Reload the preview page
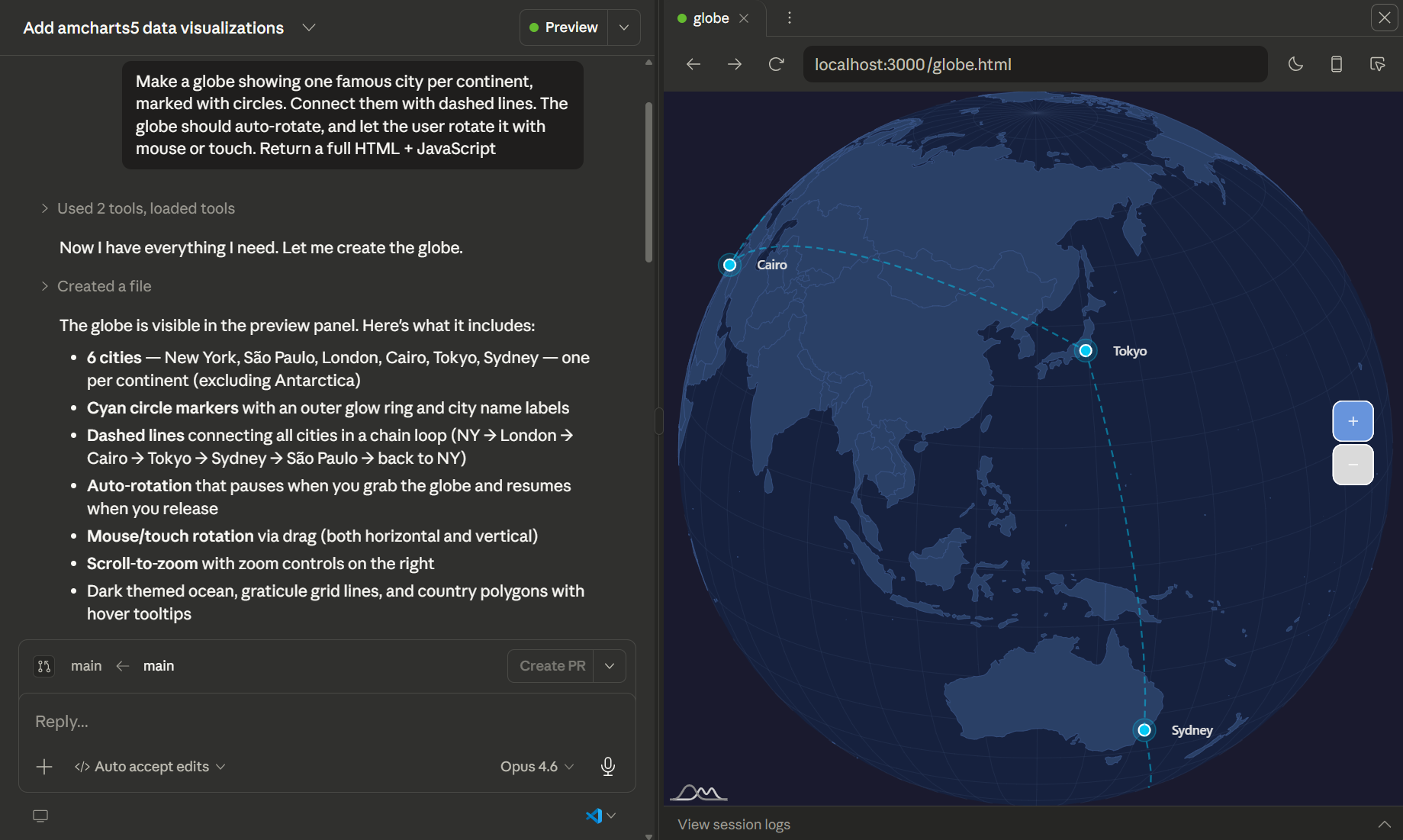 [x=776, y=64]
